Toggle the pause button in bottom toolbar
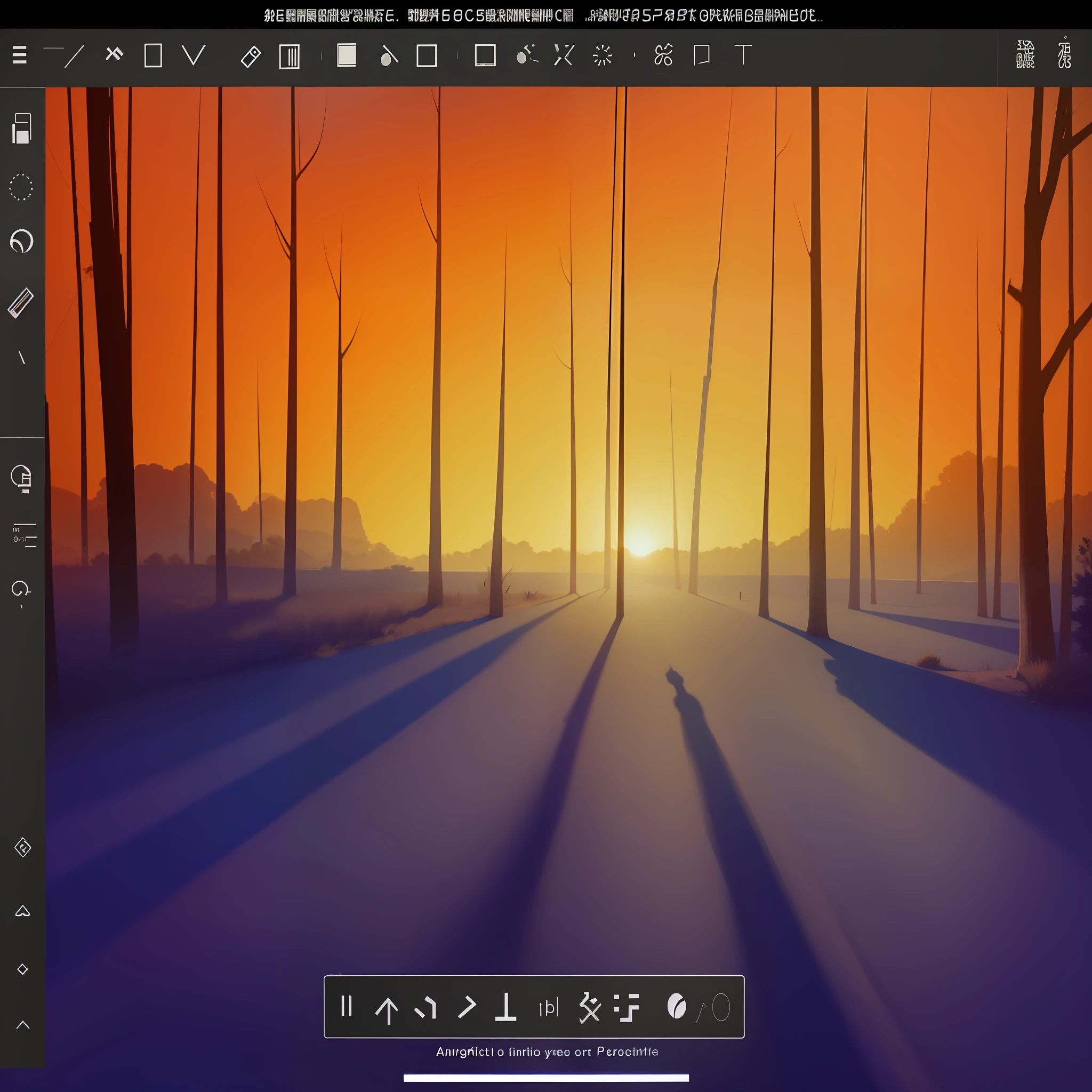The image size is (1092, 1092). point(347,1007)
